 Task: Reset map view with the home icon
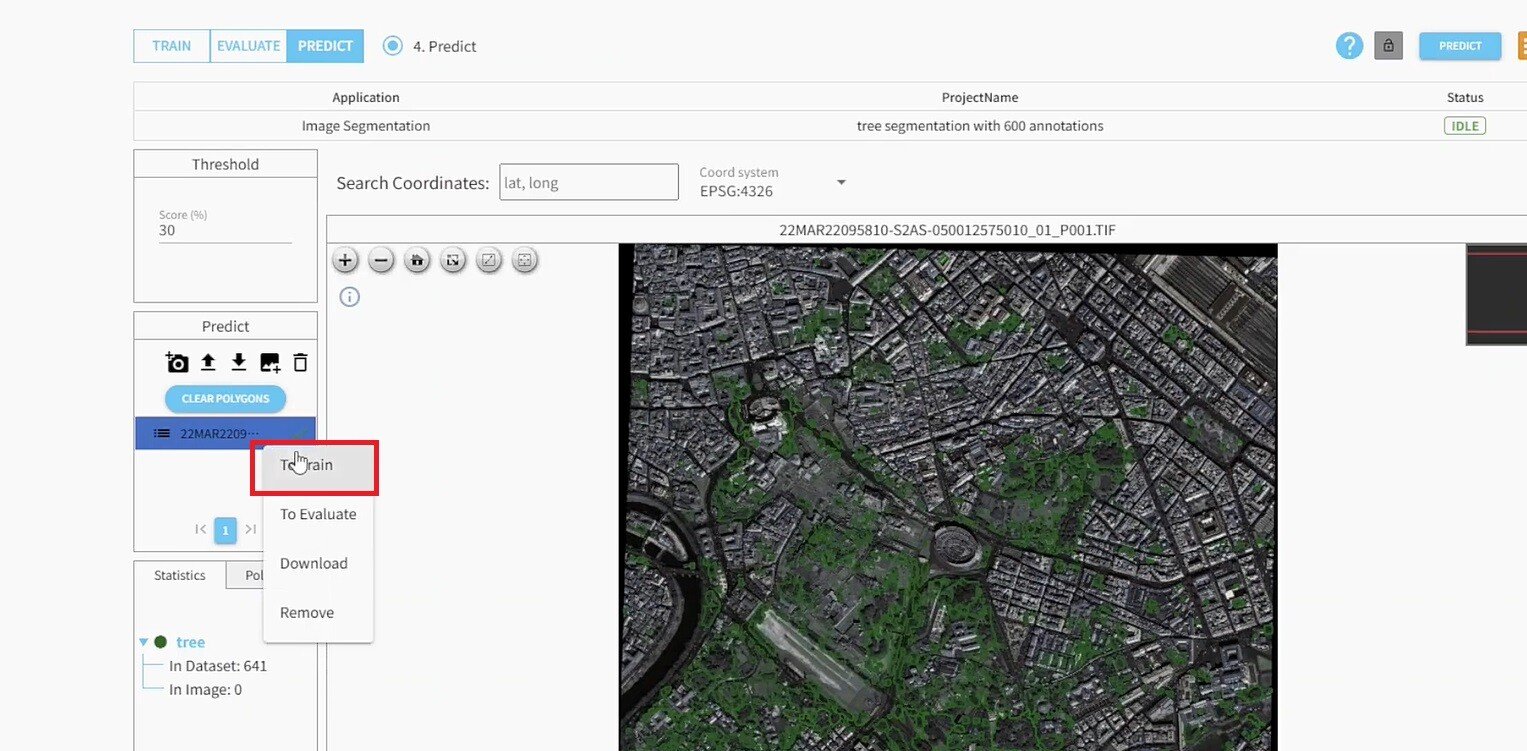tap(417, 260)
